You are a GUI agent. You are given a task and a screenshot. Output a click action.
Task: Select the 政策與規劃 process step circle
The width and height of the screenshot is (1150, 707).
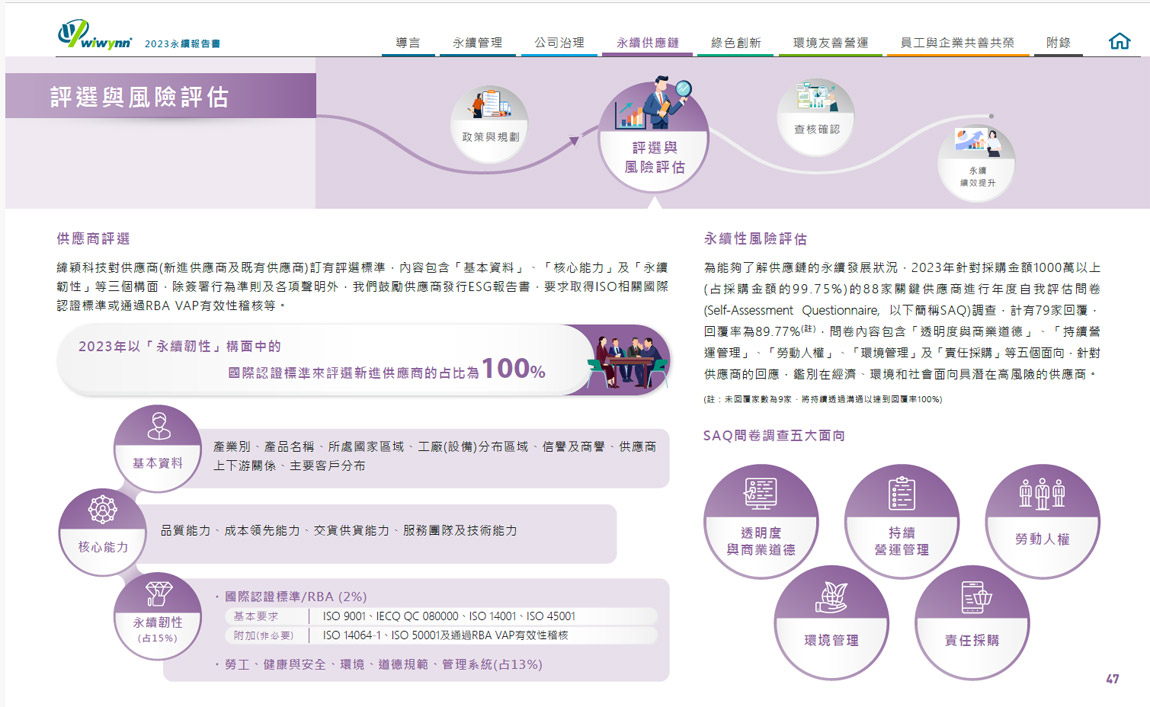click(x=490, y=117)
